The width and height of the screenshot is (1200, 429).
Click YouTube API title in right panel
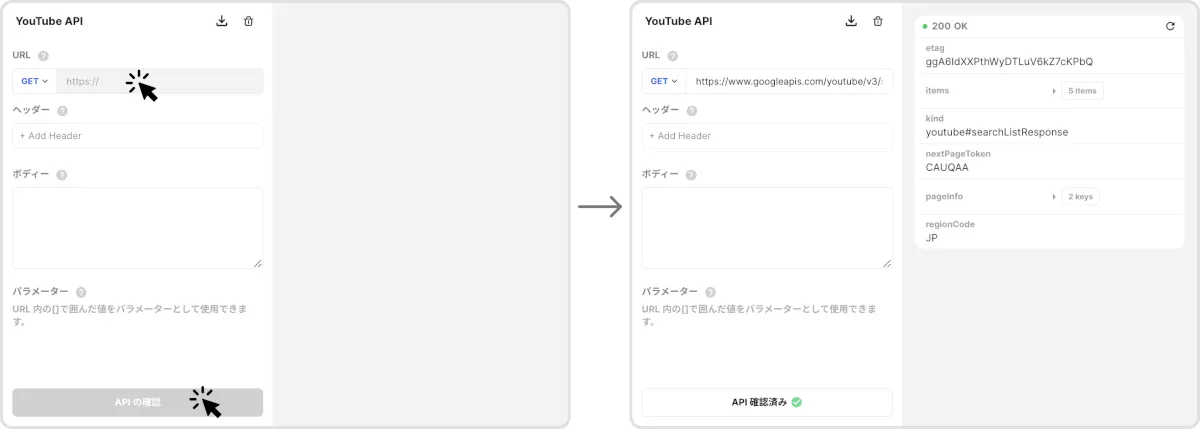(678, 21)
